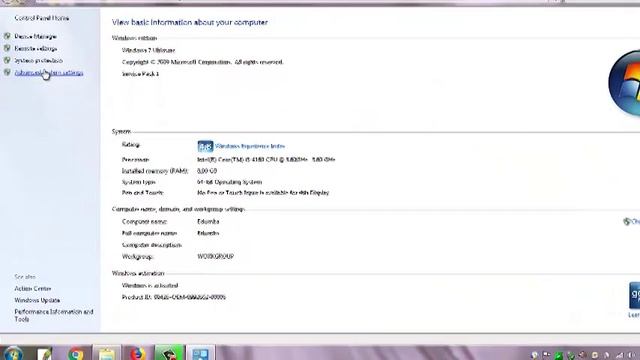Open Device Manager link

point(36,36)
